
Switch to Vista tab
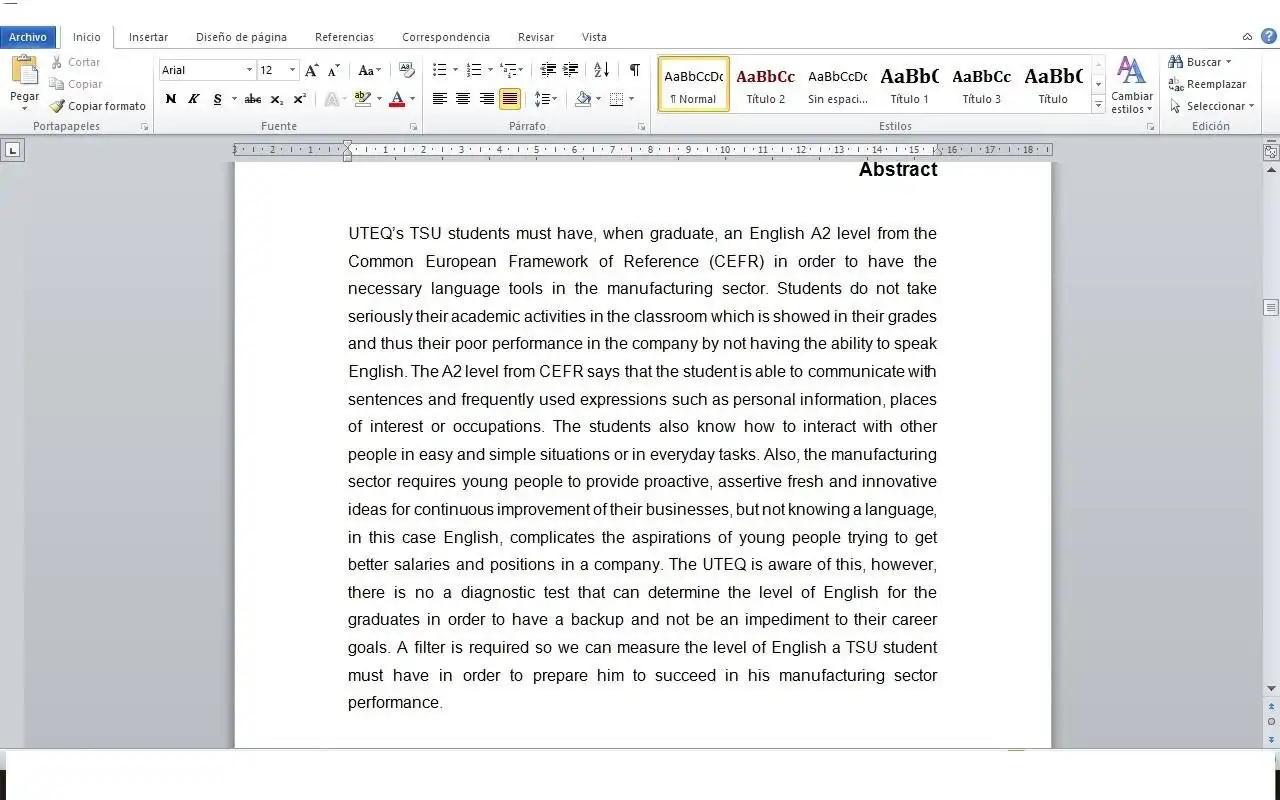tap(594, 37)
